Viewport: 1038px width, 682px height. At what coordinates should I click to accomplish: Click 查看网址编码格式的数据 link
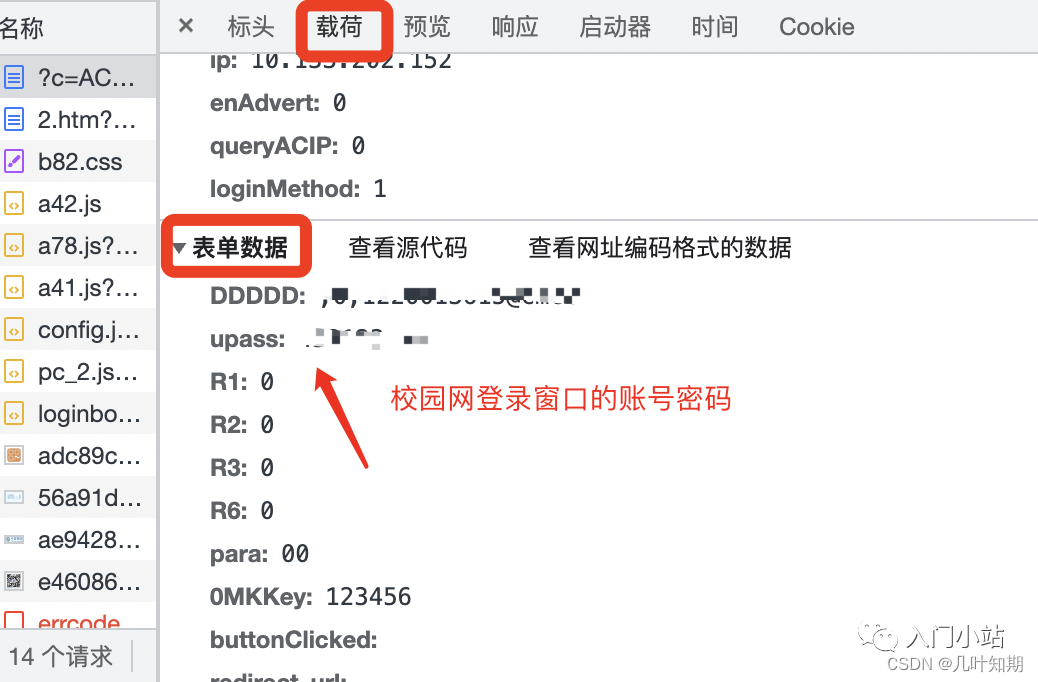coord(660,248)
